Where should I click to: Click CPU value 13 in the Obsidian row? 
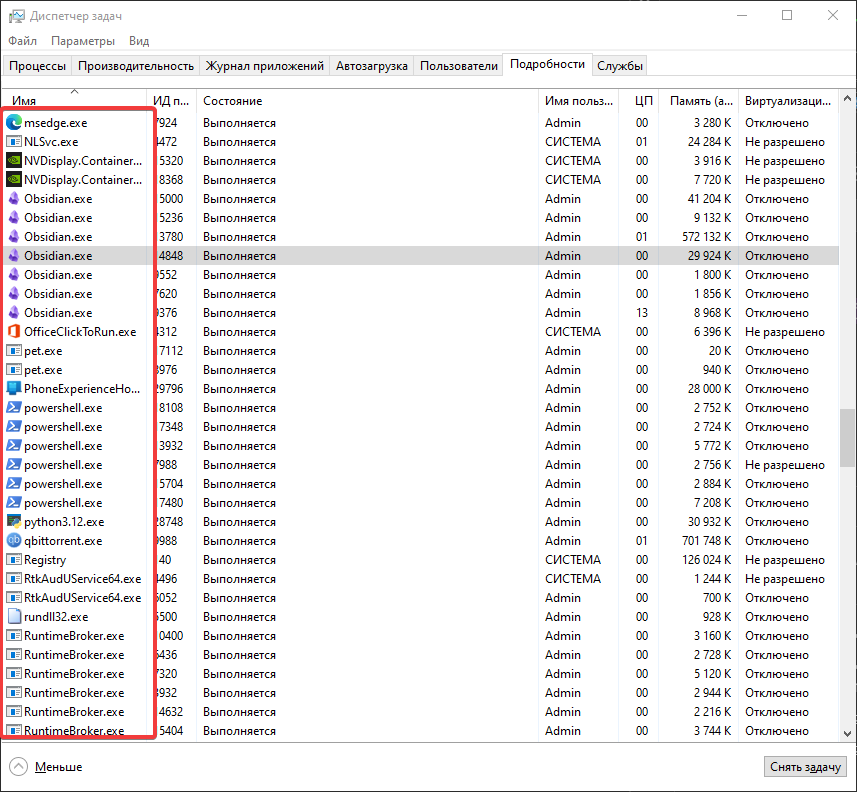[642, 313]
